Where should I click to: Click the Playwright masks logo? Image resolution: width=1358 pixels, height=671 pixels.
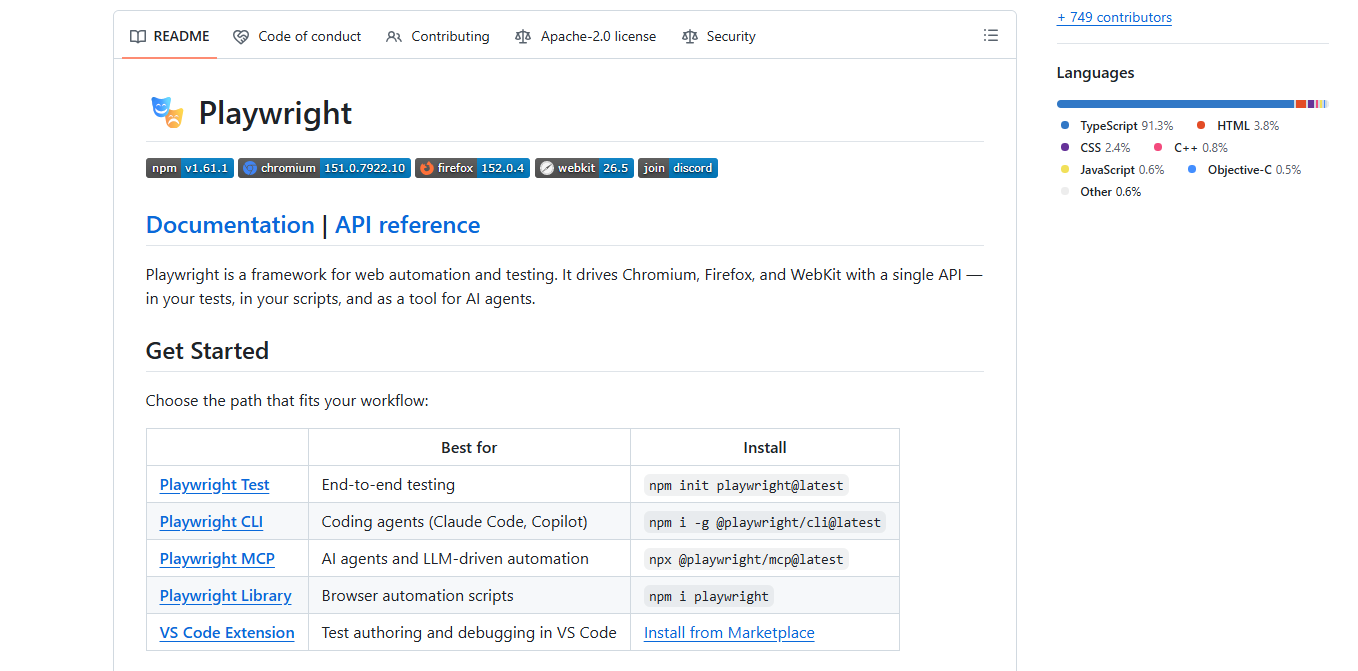coord(167,112)
